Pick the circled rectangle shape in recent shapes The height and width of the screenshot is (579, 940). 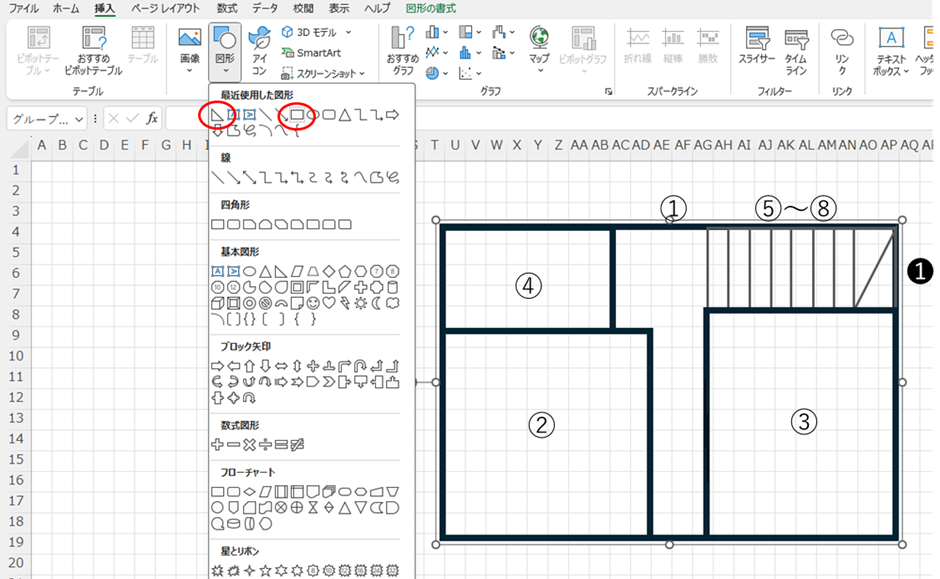point(297,115)
